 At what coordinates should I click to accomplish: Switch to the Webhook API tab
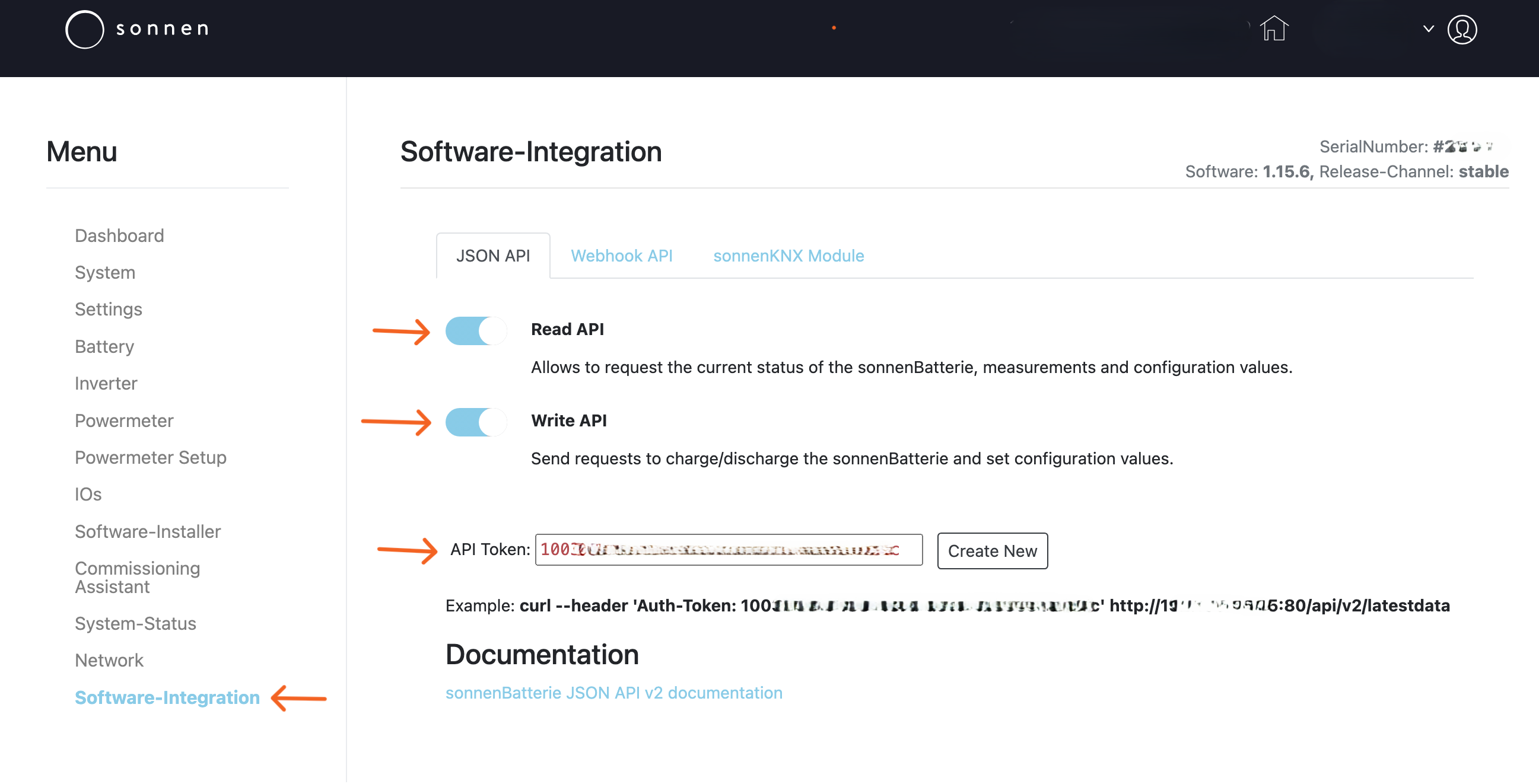tap(621, 256)
